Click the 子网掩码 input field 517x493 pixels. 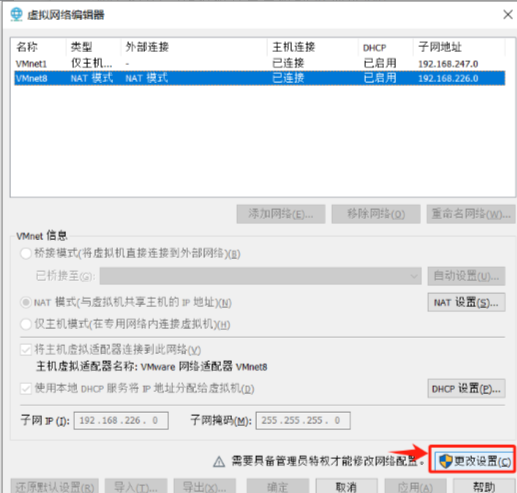[x=303, y=421]
